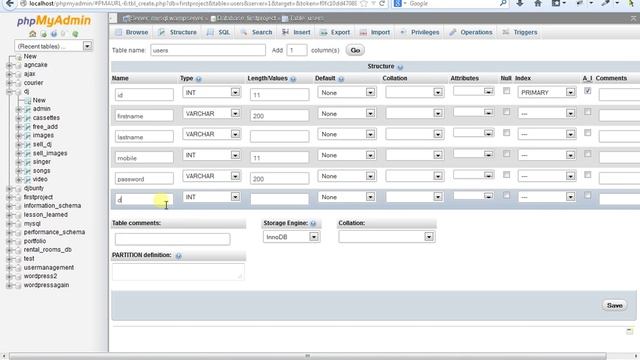Open the Recent tables dropdown
Screen dimensions: 640x360
[53, 46]
